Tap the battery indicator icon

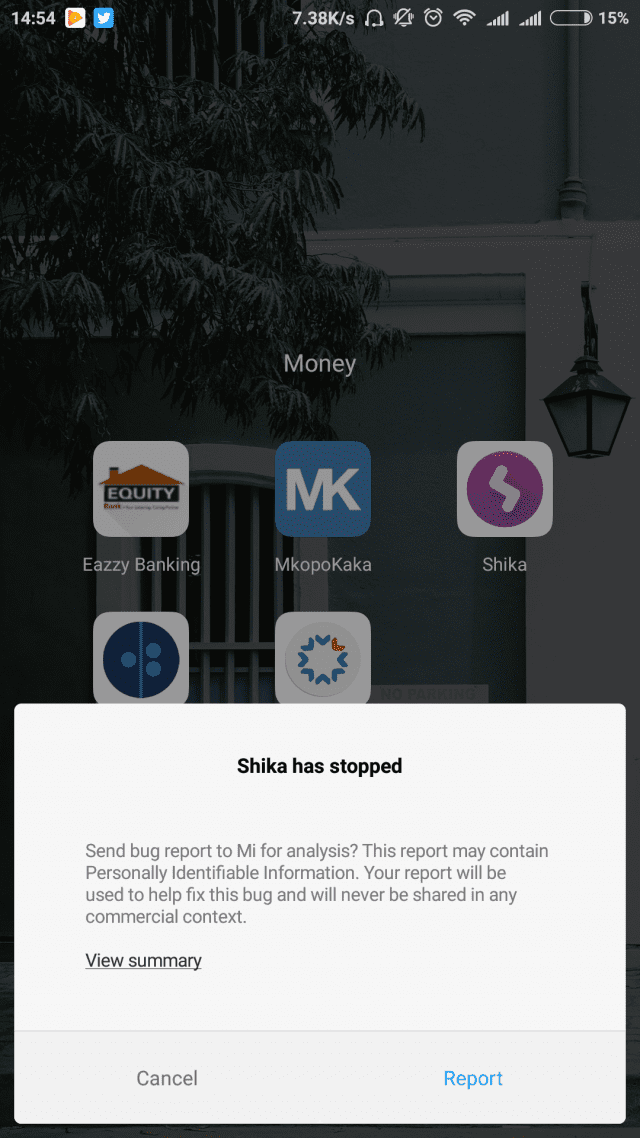click(571, 18)
